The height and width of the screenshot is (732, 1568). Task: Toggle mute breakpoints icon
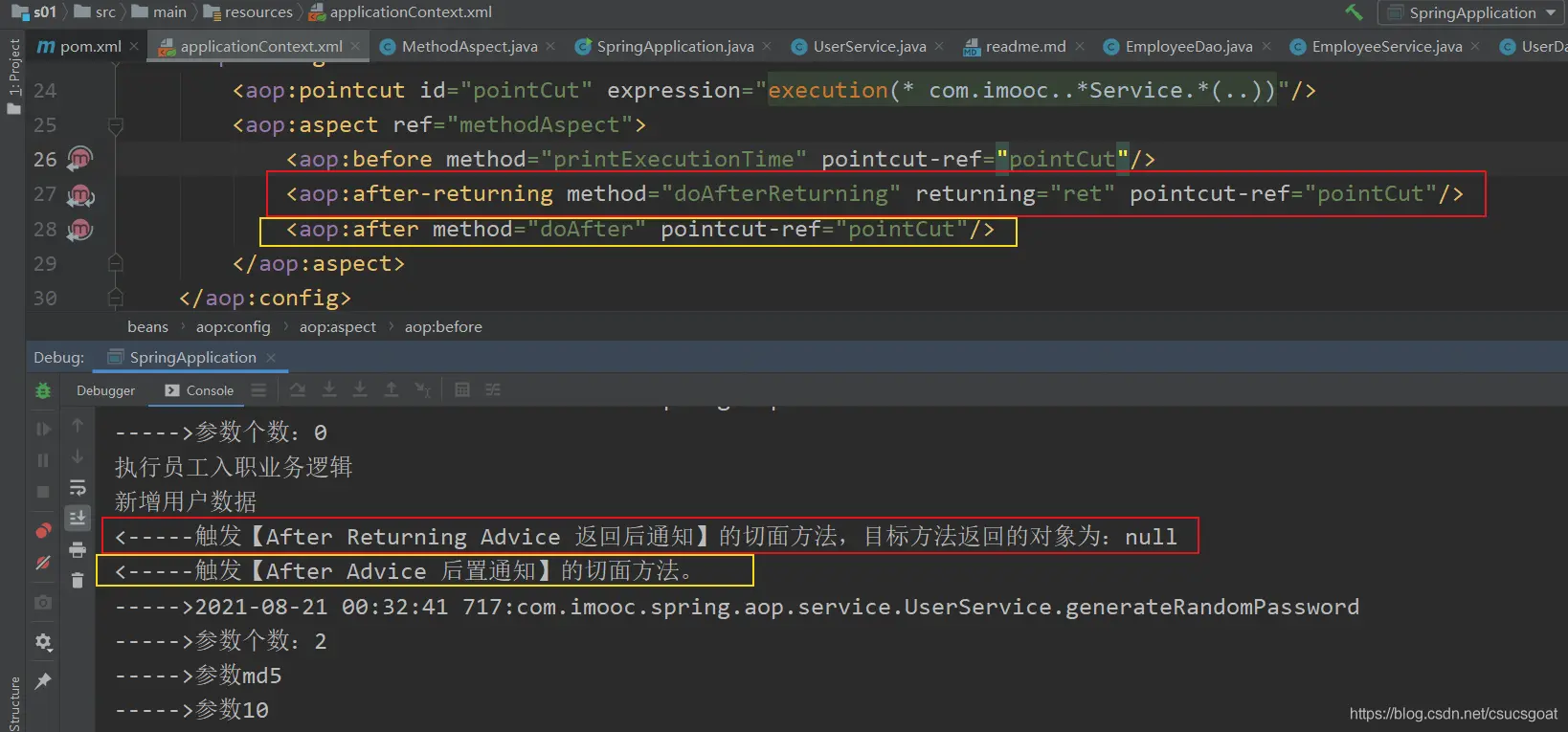pyautogui.click(x=43, y=563)
